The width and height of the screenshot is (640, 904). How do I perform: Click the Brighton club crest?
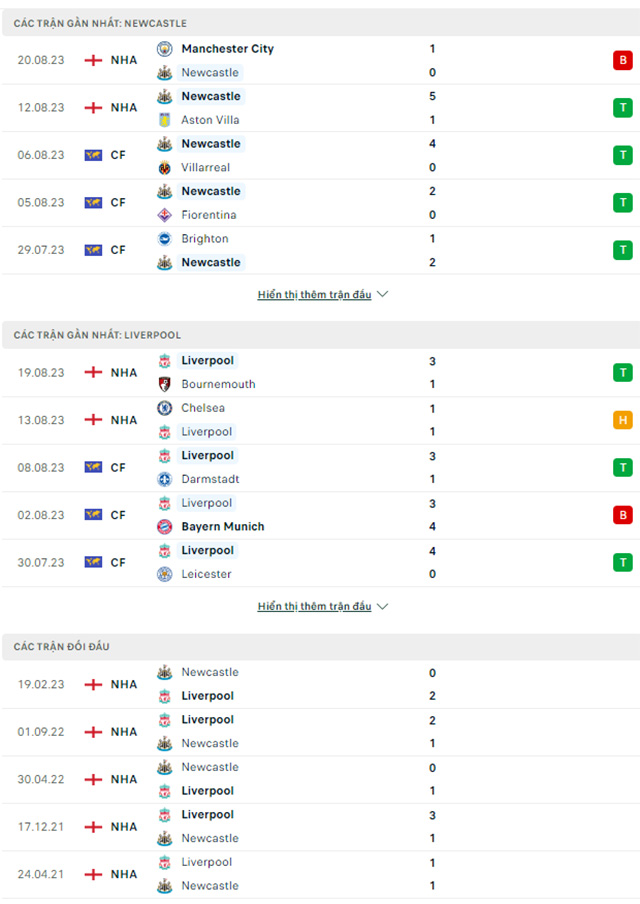(x=164, y=239)
